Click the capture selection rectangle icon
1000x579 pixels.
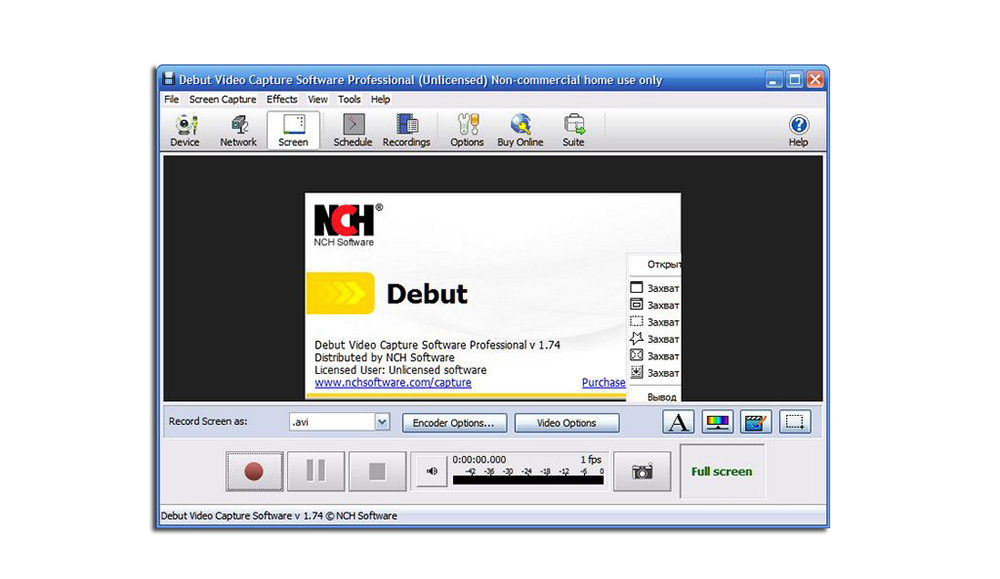tap(795, 422)
